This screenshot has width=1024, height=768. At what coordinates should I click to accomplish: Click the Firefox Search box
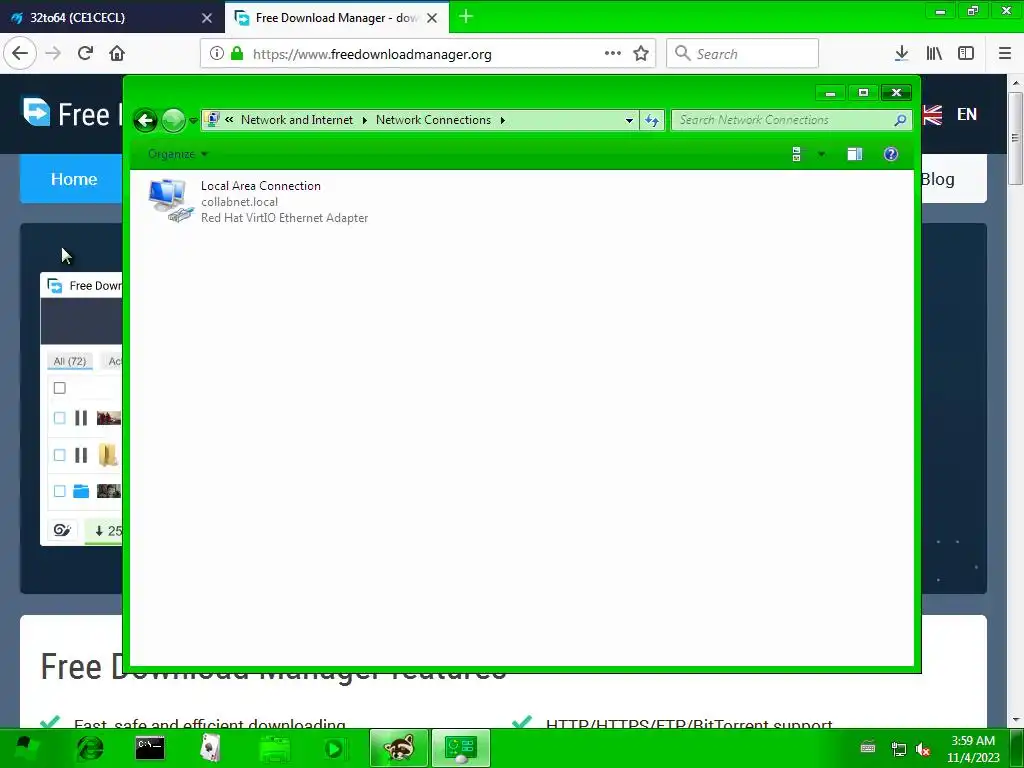(743, 54)
